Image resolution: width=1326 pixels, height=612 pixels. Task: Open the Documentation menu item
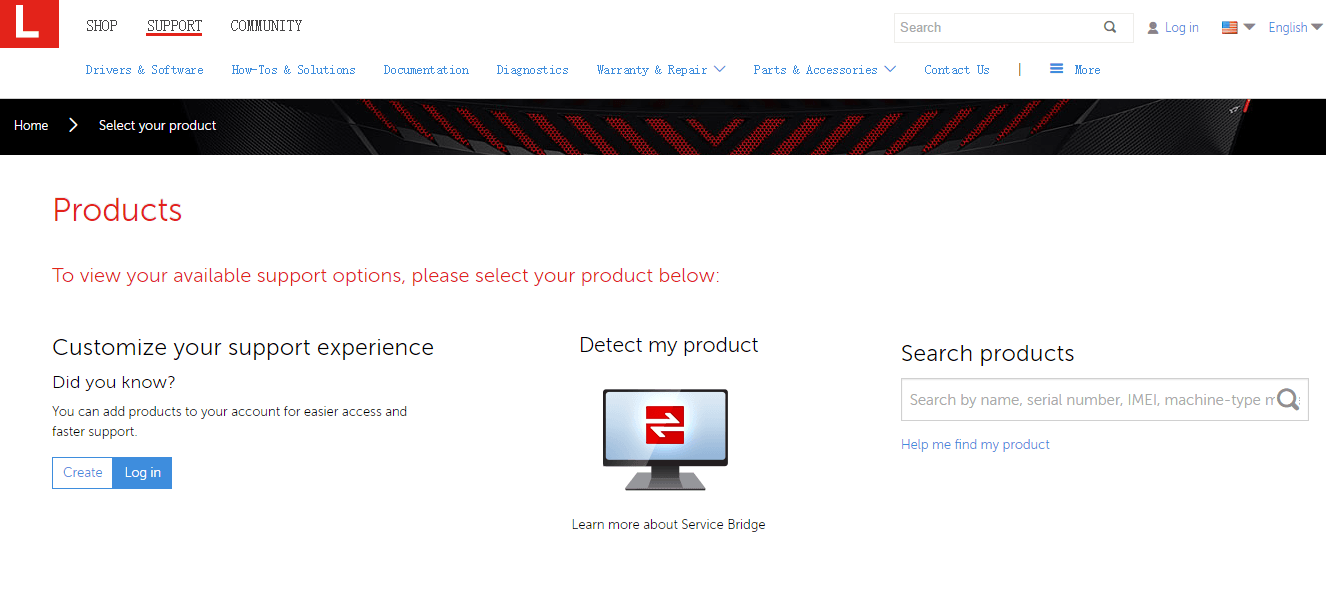coord(426,70)
